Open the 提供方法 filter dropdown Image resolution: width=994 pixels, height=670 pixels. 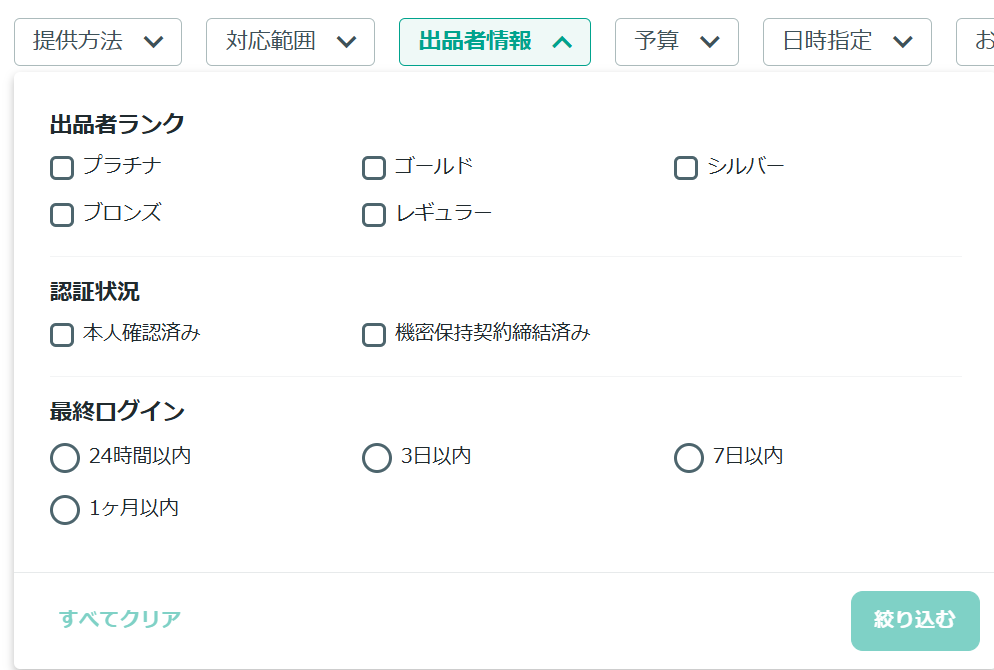[x=98, y=42]
